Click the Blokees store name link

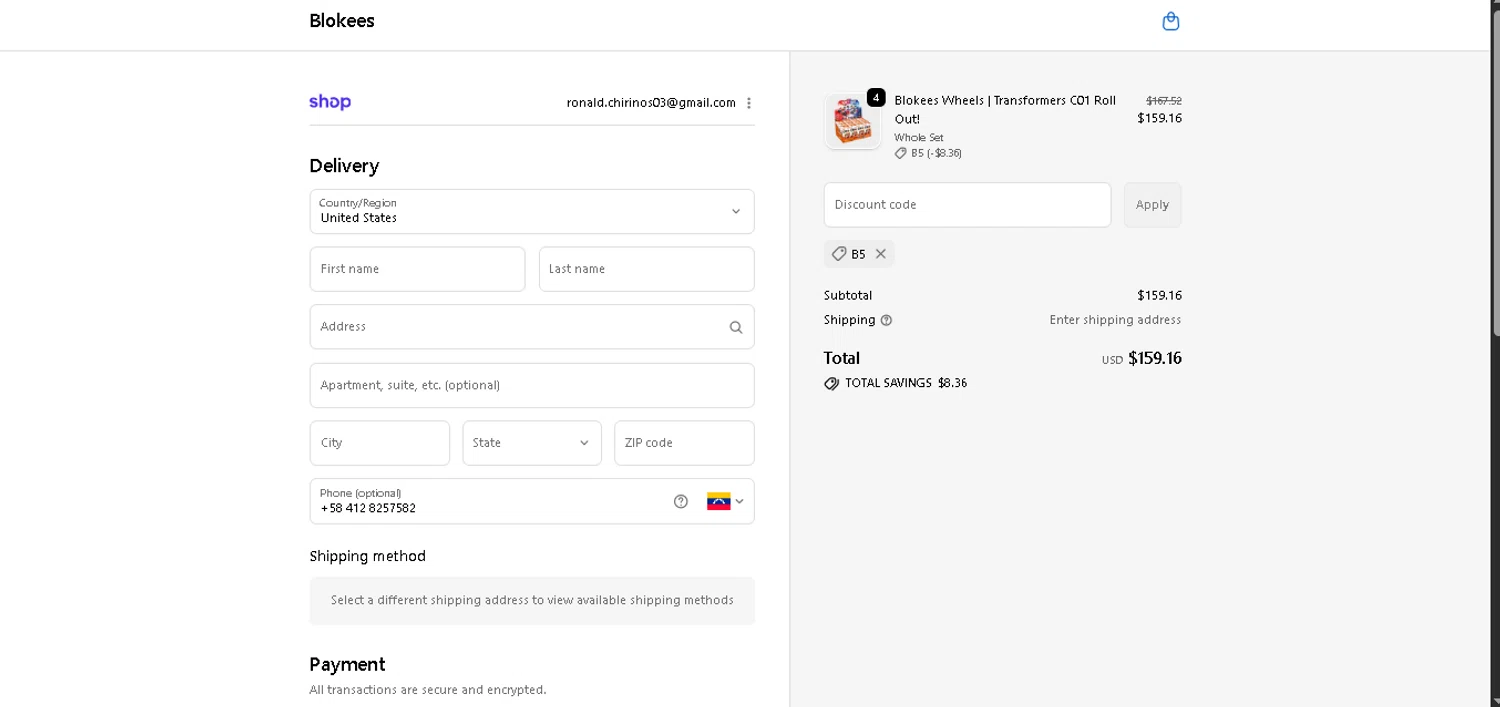342,21
